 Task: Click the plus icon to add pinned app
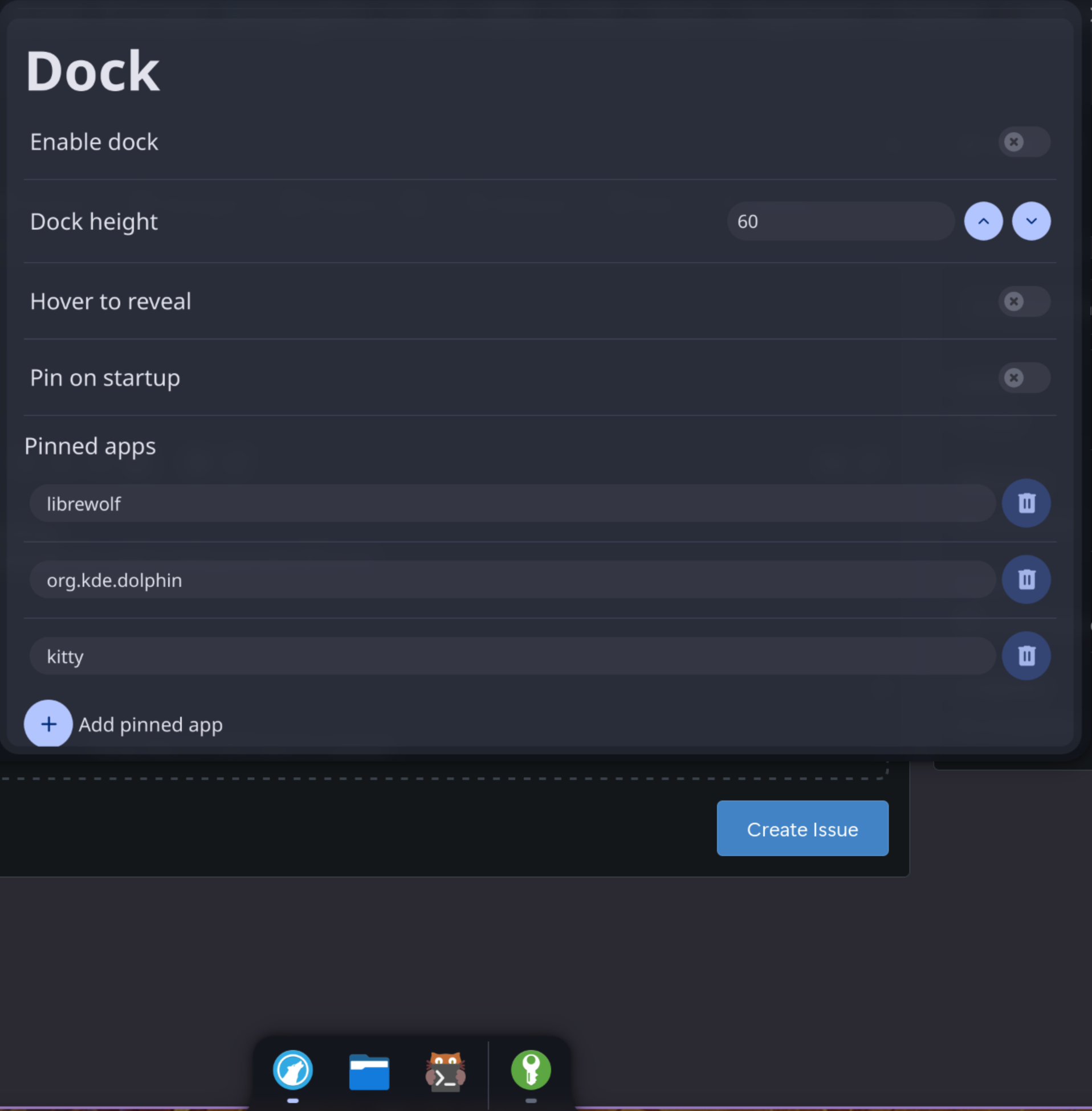(48, 724)
